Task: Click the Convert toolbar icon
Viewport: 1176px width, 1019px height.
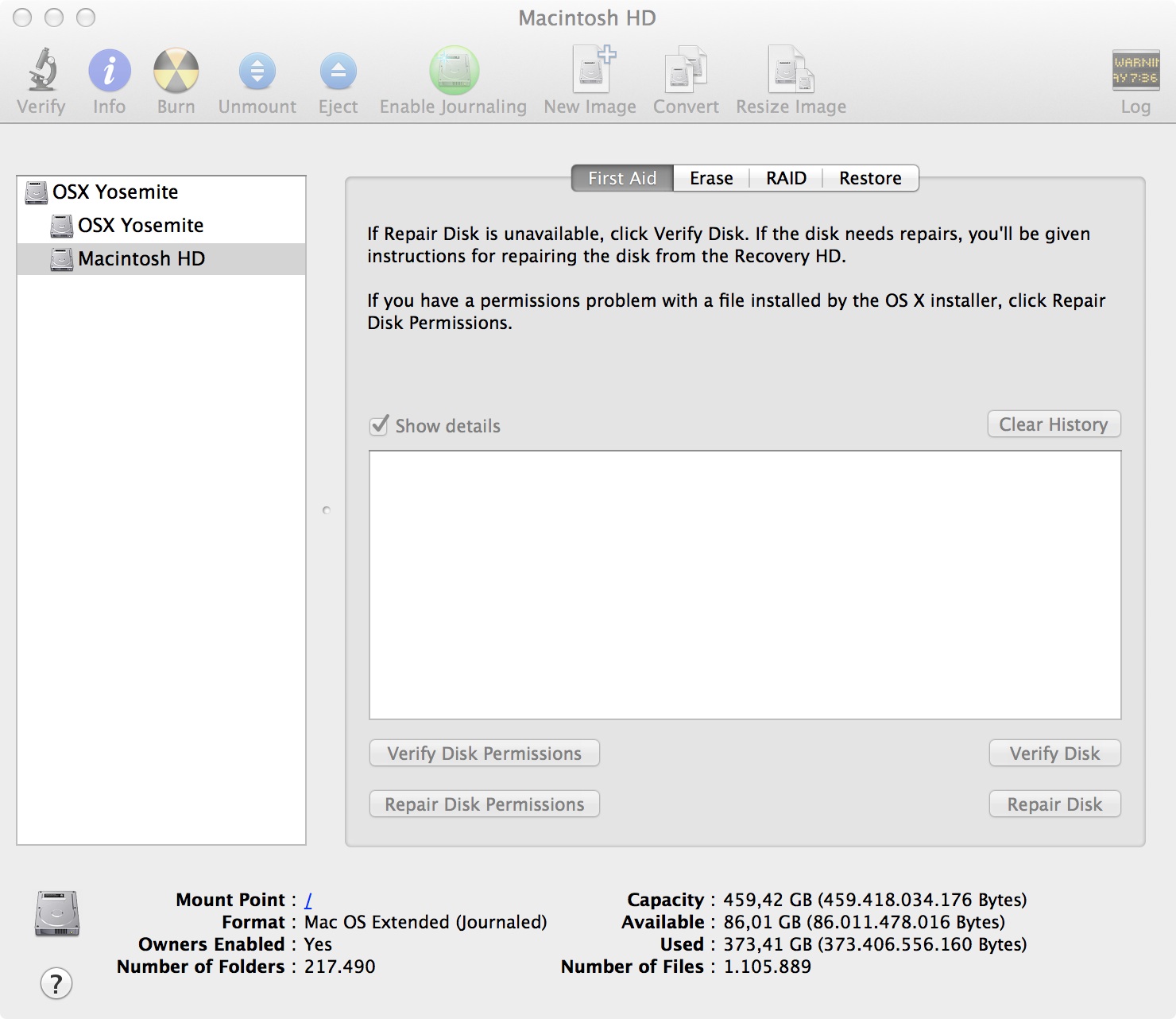Action: [x=686, y=70]
